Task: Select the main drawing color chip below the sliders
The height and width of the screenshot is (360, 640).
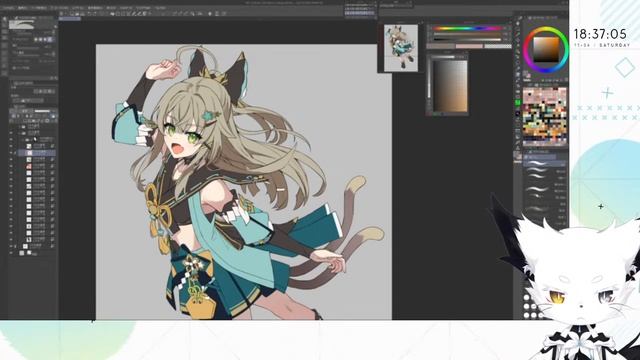Action: coord(440,46)
